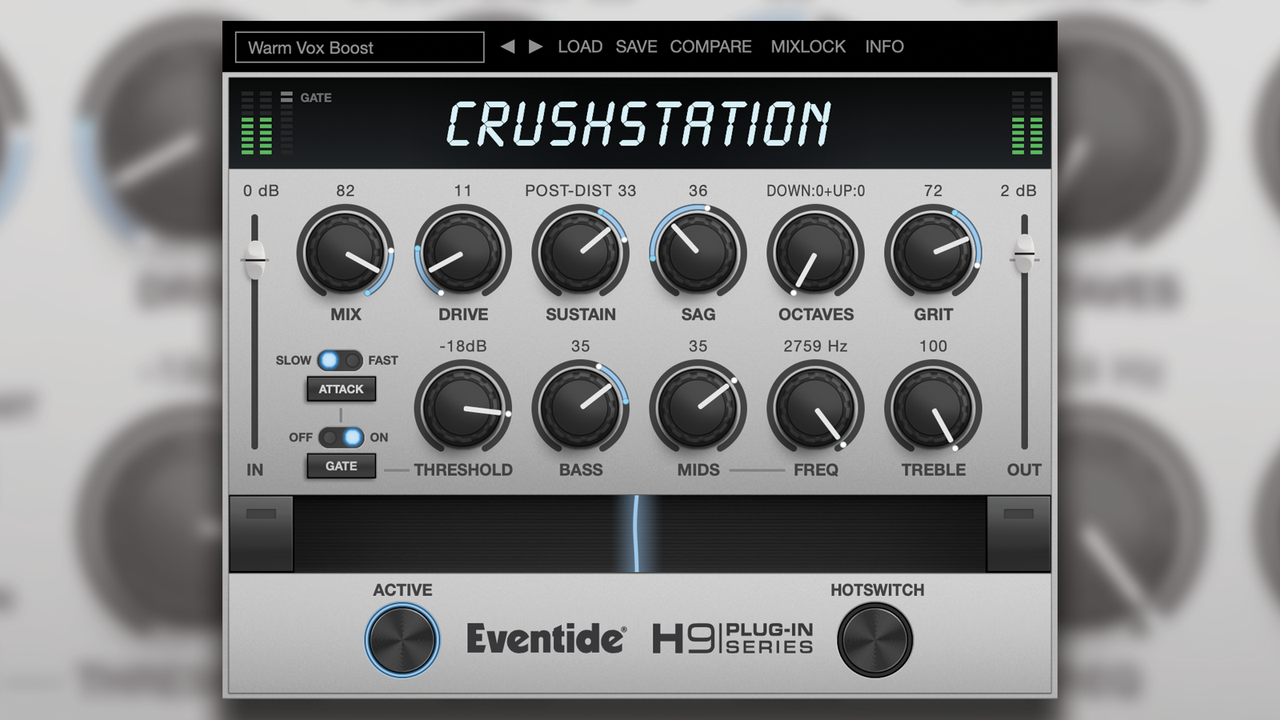
Task: Open the INFO panel
Action: click(884, 46)
